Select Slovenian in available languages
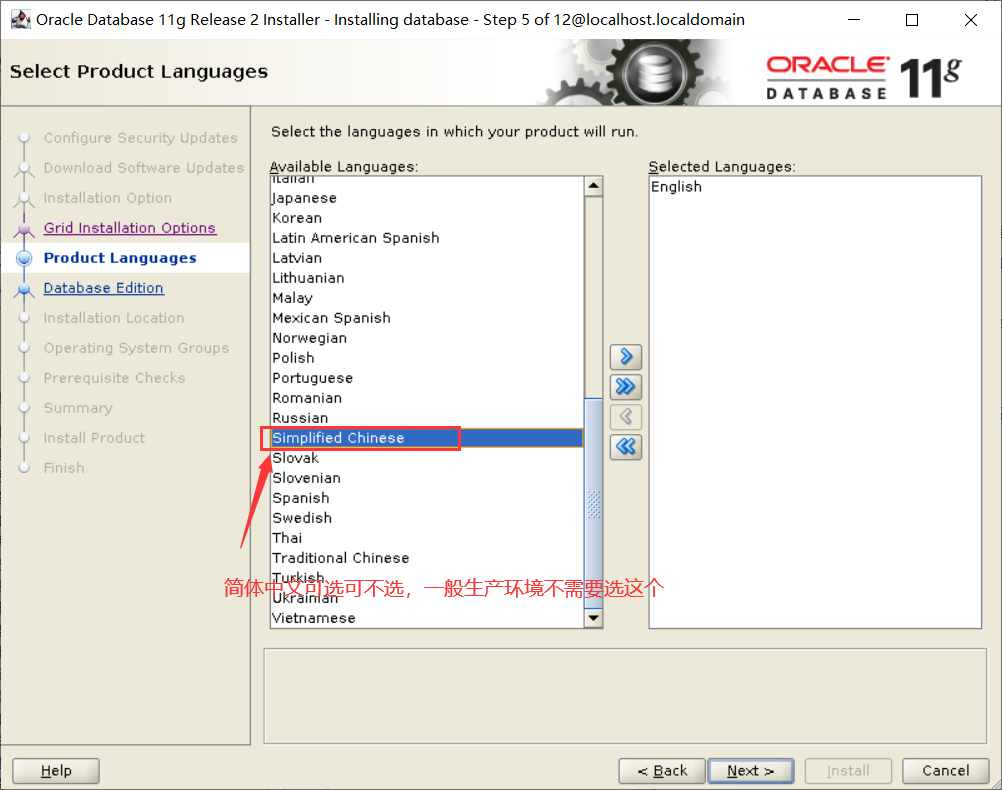Image resolution: width=1002 pixels, height=790 pixels. pyautogui.click(x=427, y=478)
